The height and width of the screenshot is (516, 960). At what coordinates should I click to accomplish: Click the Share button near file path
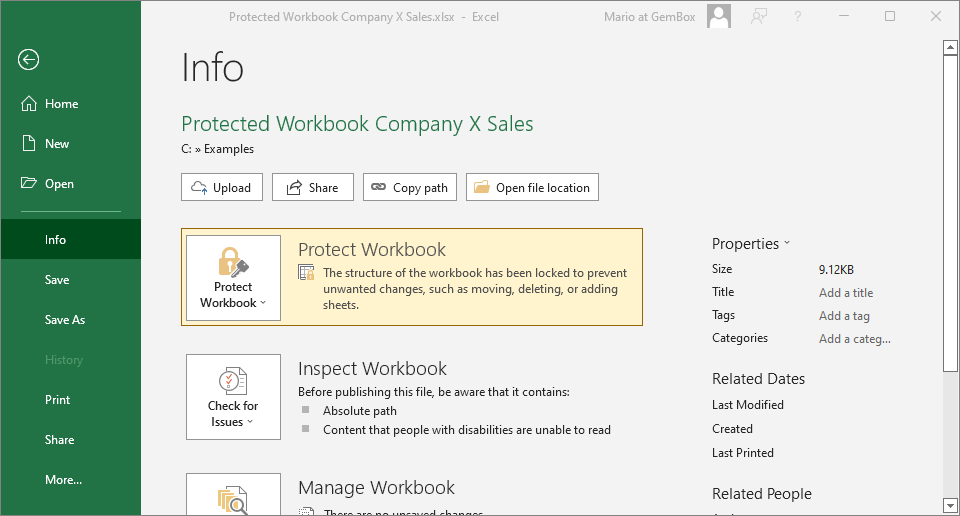coord(312,188)
